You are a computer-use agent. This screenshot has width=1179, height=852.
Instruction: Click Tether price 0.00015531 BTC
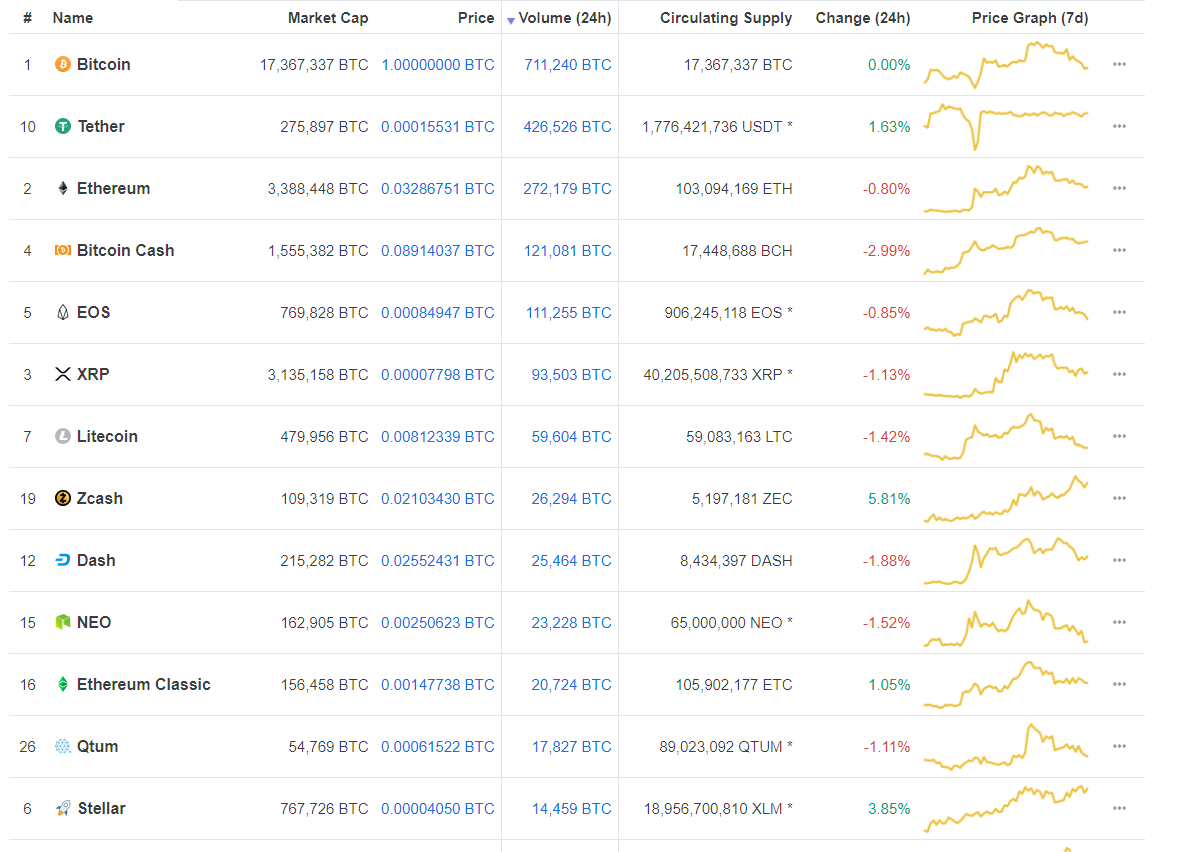(x=438, y=127)
